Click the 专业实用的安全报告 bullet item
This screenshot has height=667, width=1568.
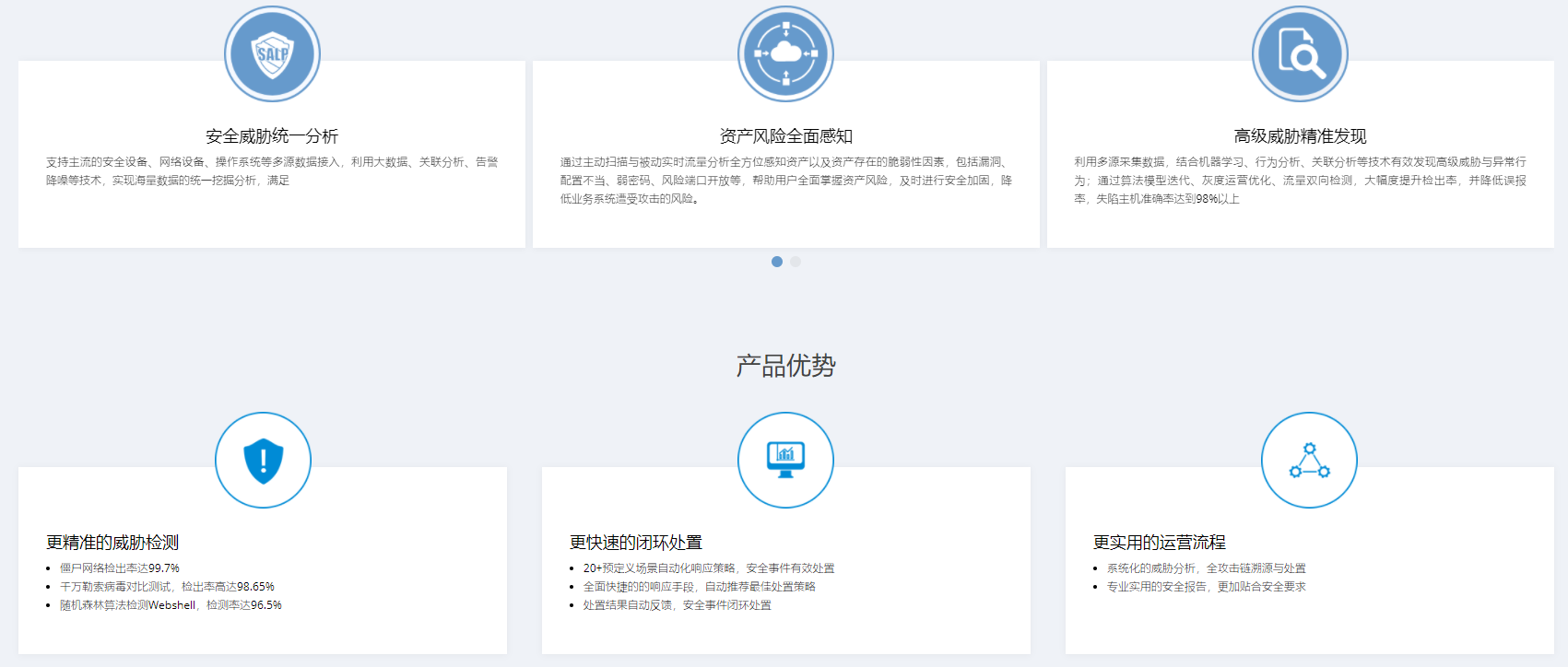click(x=1206, y=587)
